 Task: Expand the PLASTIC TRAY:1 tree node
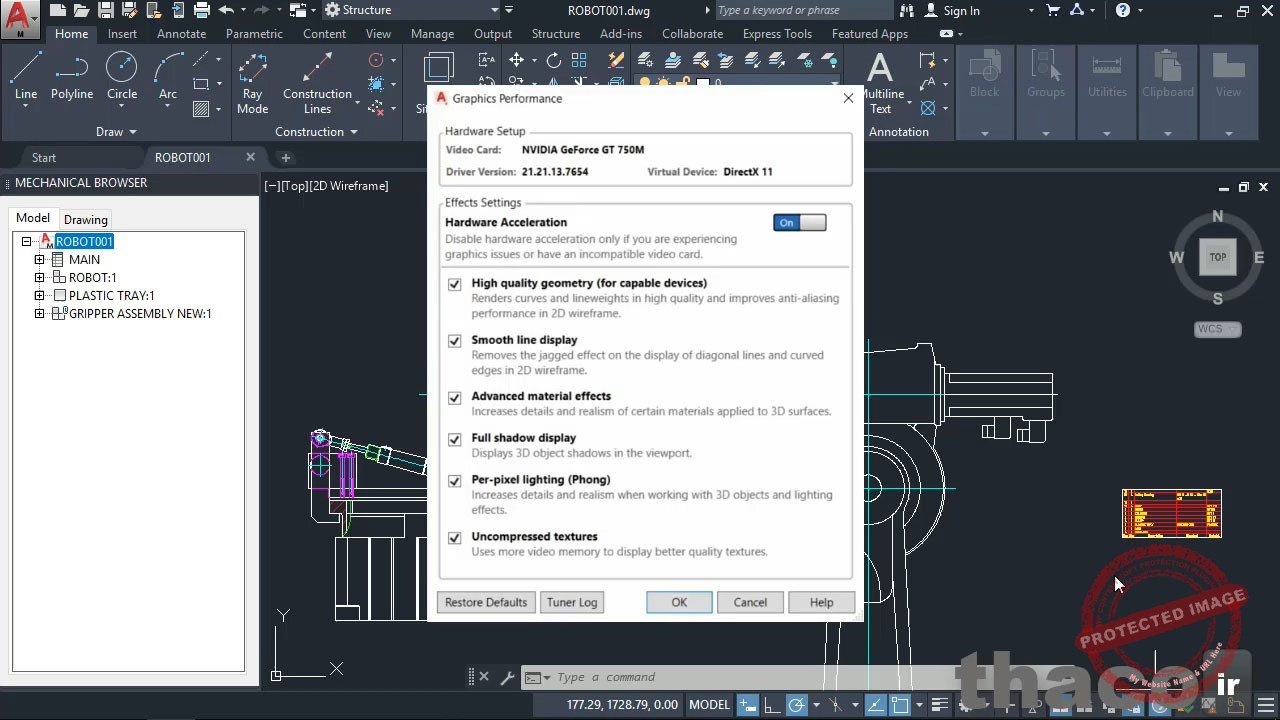[40, 296]
